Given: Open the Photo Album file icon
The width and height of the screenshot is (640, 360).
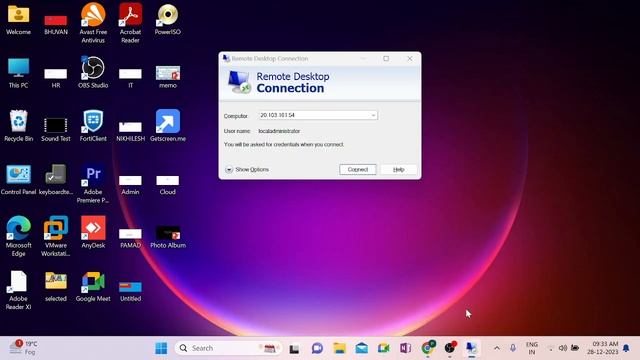Looking at the screenshot, I should [x=168, y=237].
